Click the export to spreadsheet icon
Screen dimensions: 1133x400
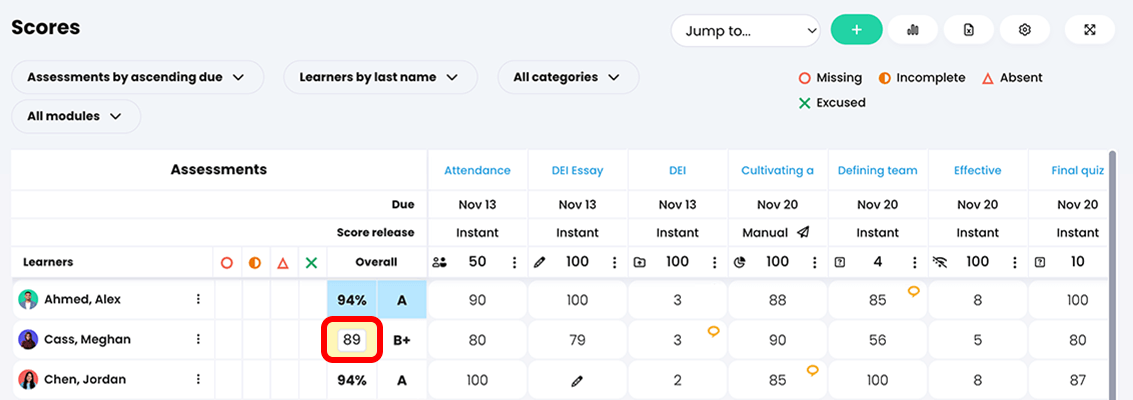click(968, 30)
